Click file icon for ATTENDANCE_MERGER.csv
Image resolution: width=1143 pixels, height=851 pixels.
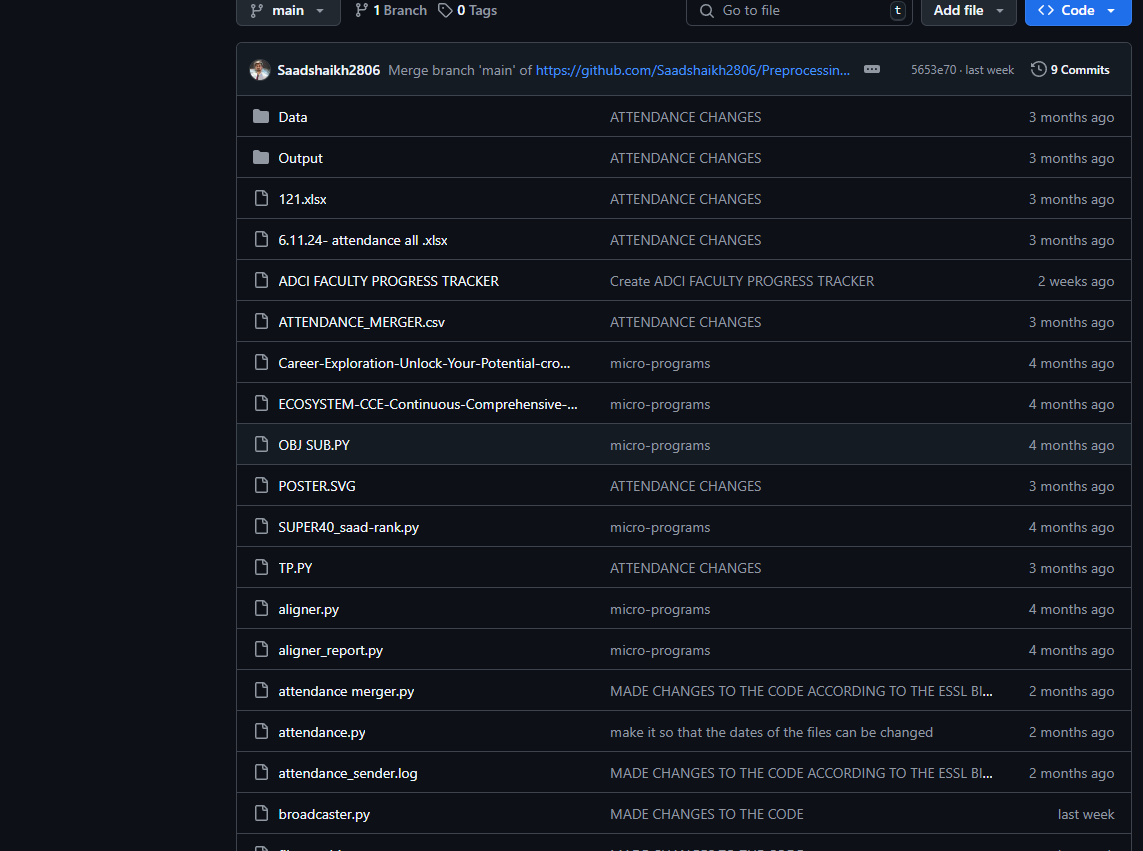261,321
